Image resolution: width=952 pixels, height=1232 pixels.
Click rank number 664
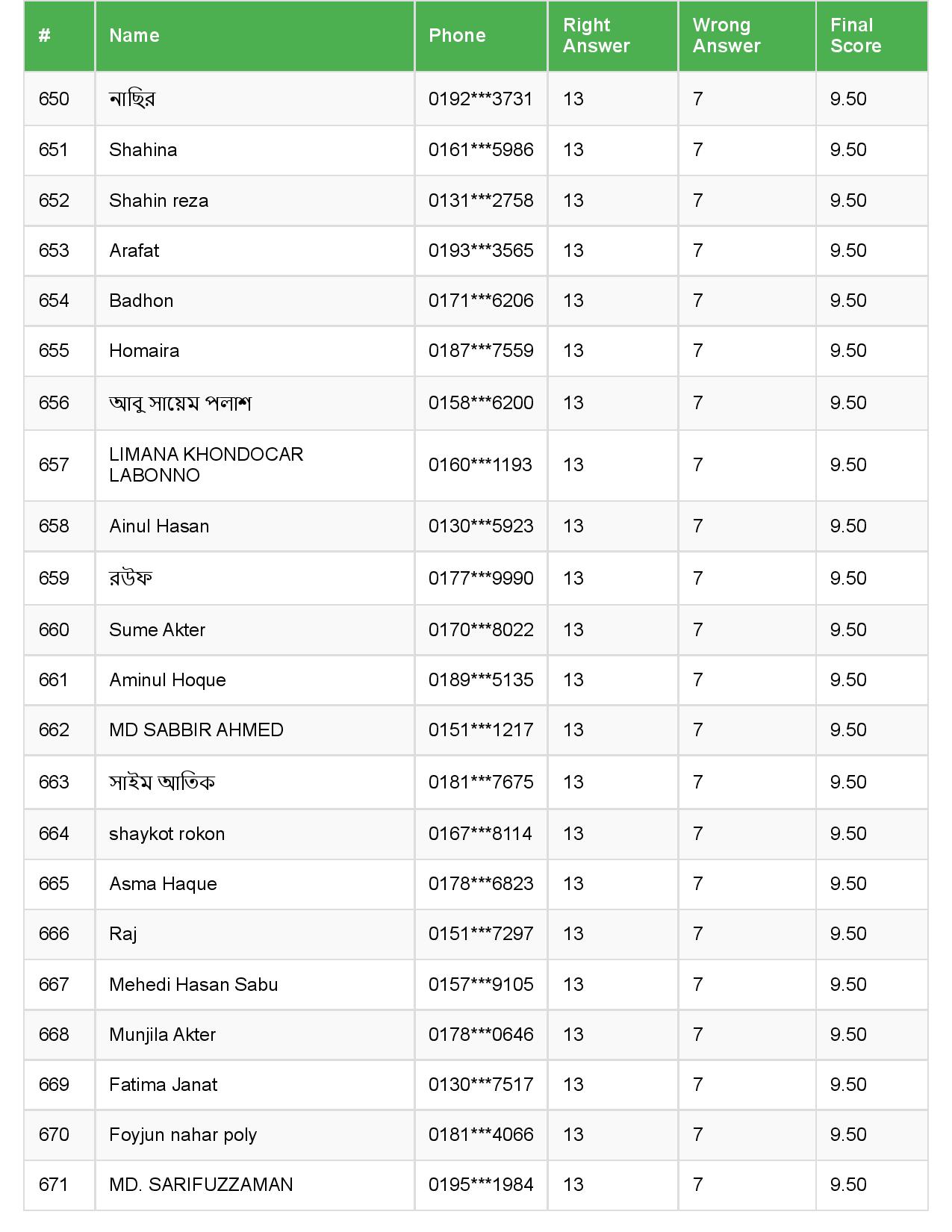(x=54, y=833)
